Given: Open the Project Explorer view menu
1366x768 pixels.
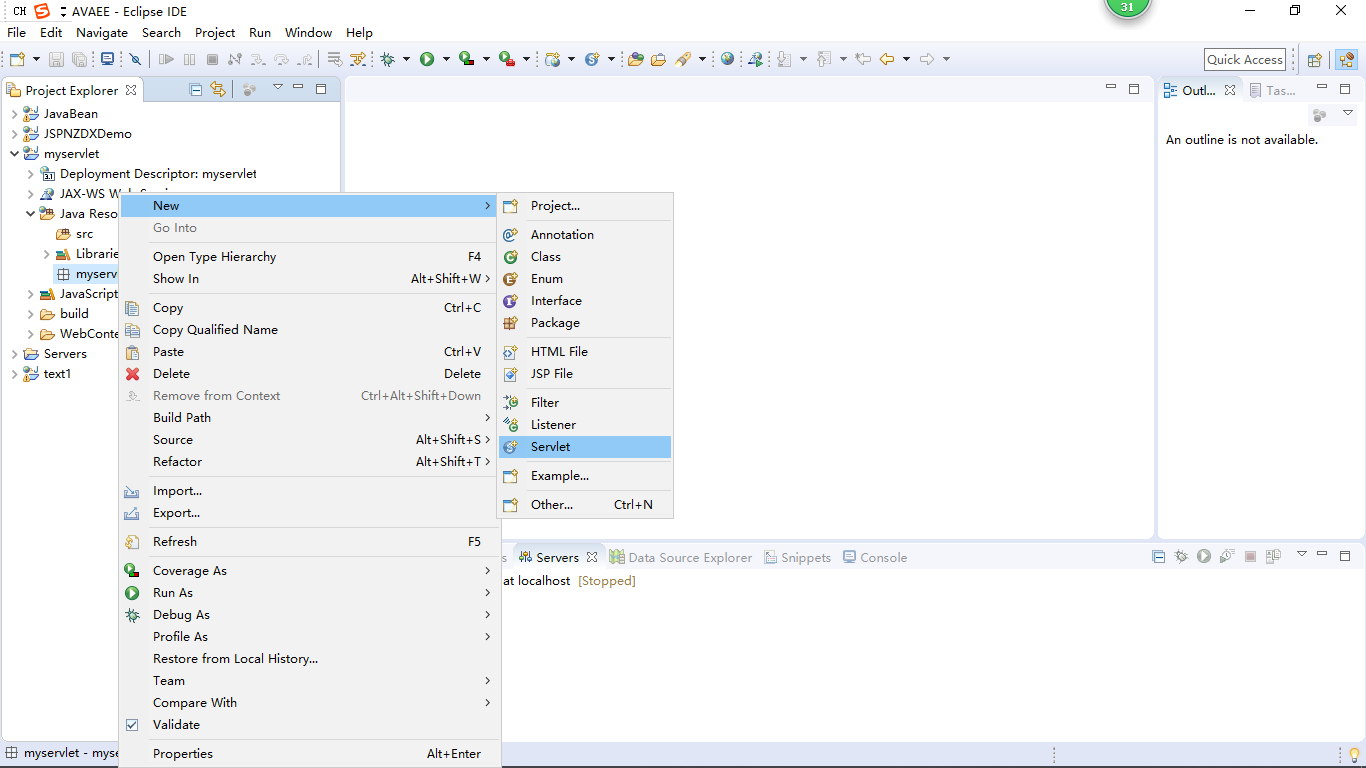Looking at the screenshot, I should (278, 88).
